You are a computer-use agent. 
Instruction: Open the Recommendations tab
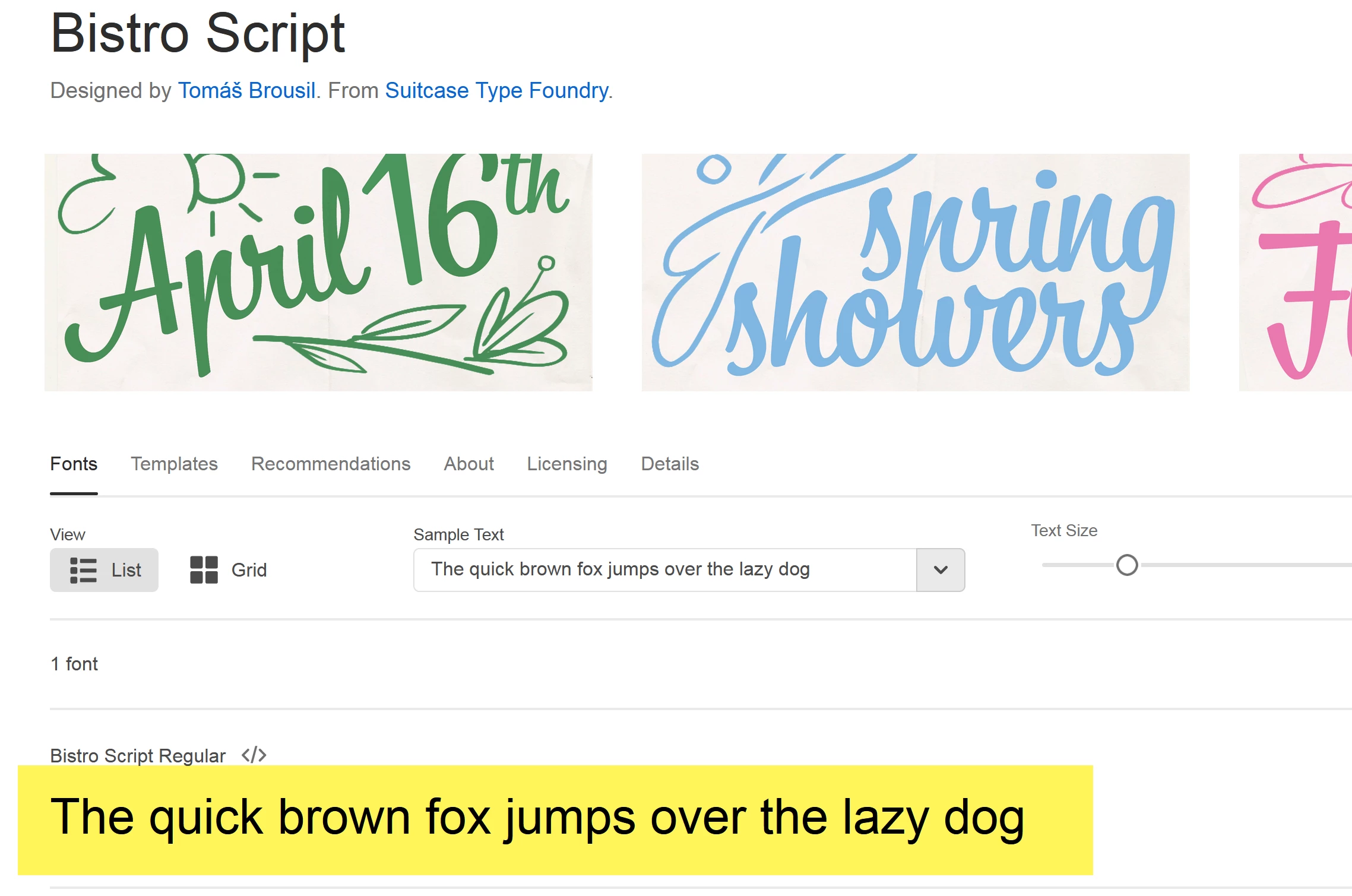pyautogui.click(x=331, y=464)
